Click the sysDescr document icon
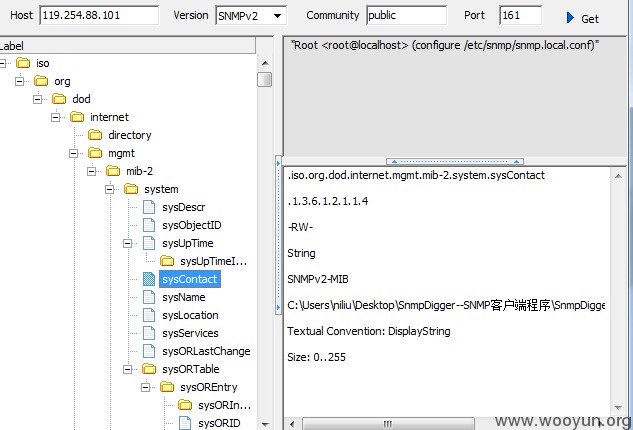 point(149,207)
